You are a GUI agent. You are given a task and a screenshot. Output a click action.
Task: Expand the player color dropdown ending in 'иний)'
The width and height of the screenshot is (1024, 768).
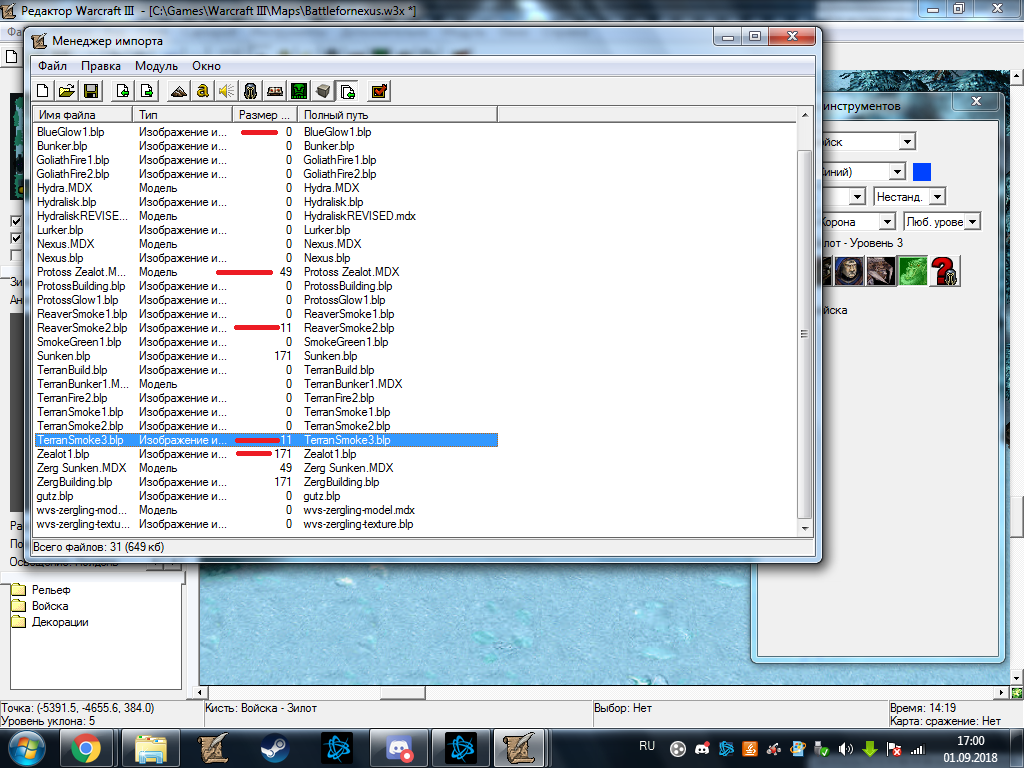897,172
